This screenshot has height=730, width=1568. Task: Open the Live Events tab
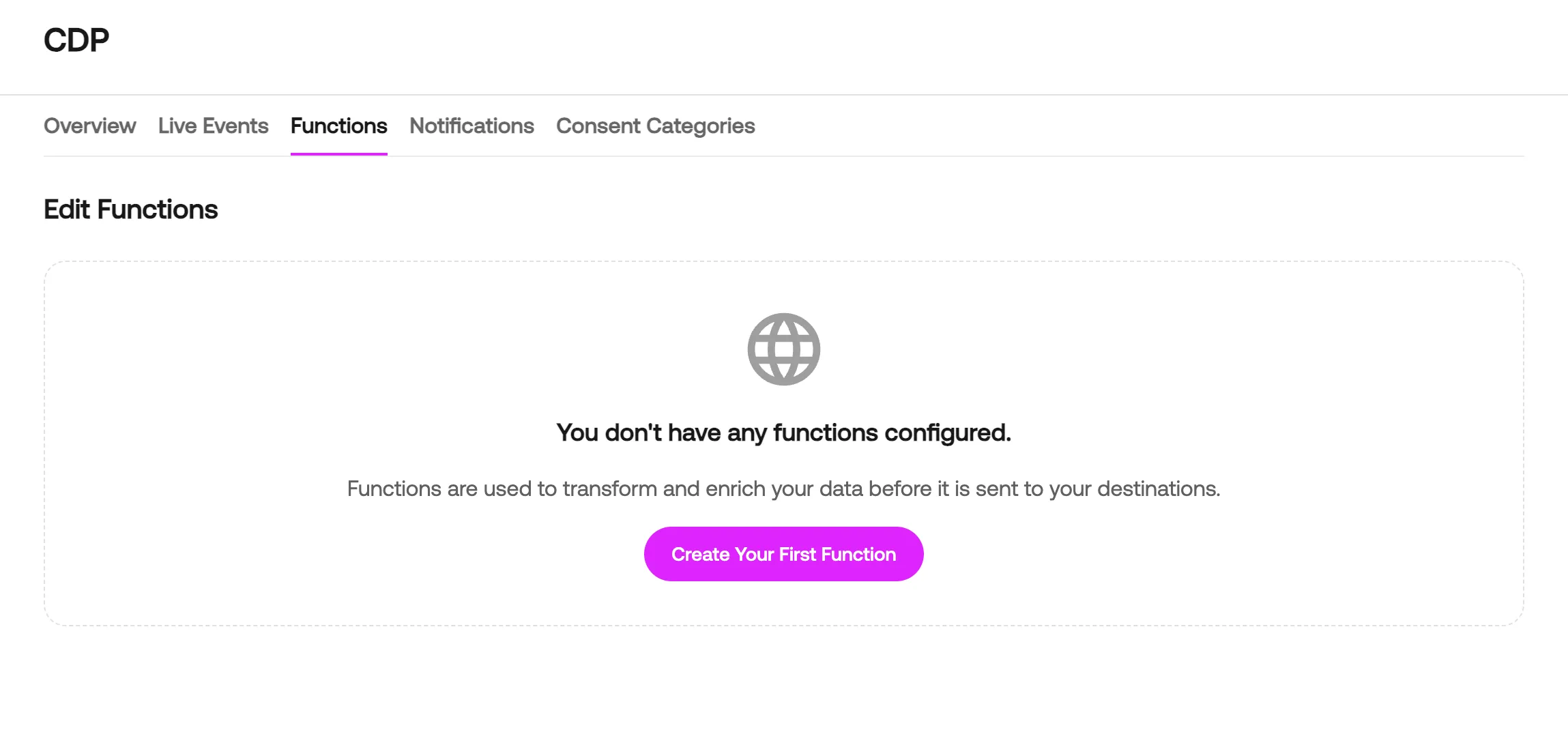[213, 126]
